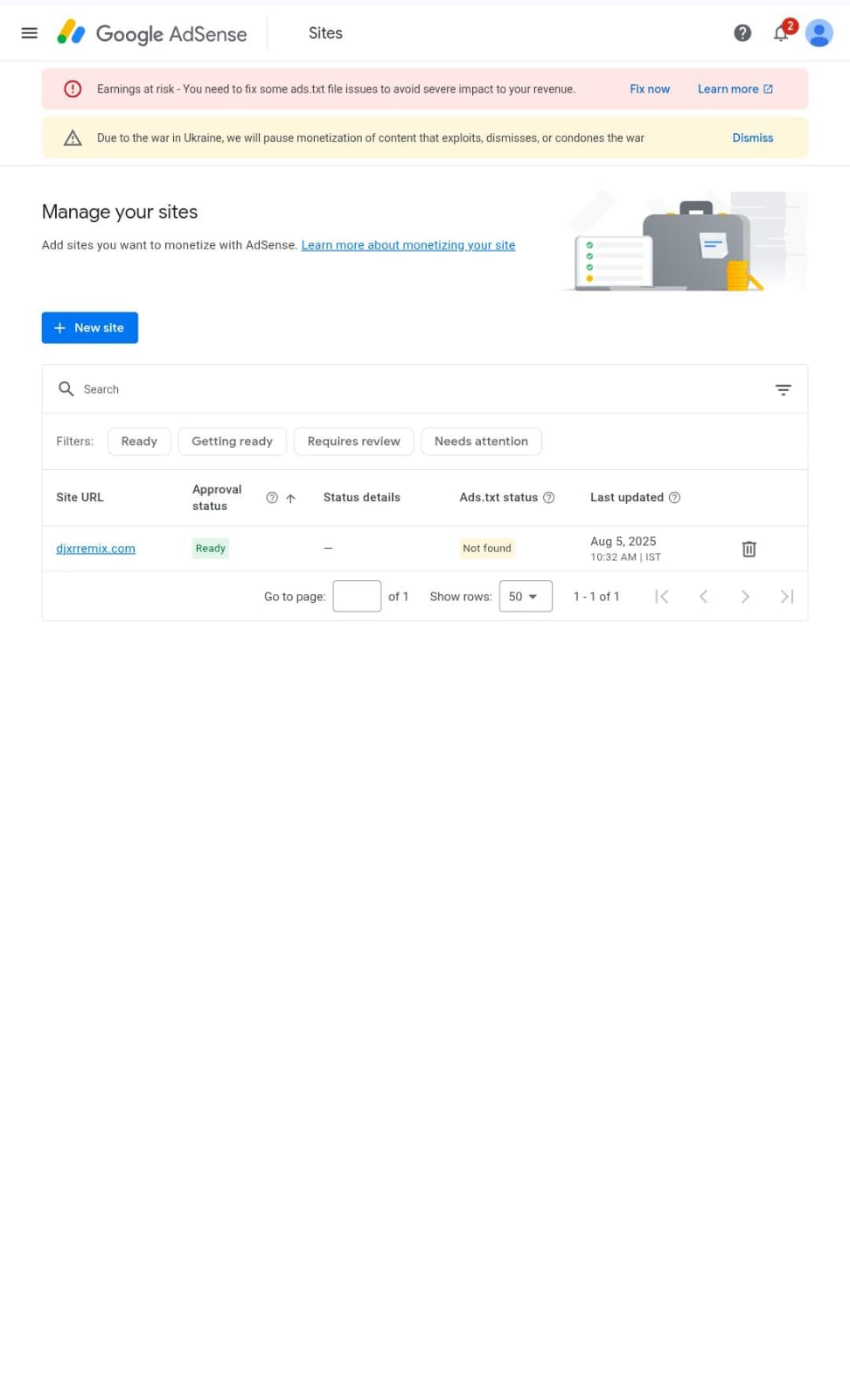Go to last page icon
The image size is (850, 1400).
[787, 597]
